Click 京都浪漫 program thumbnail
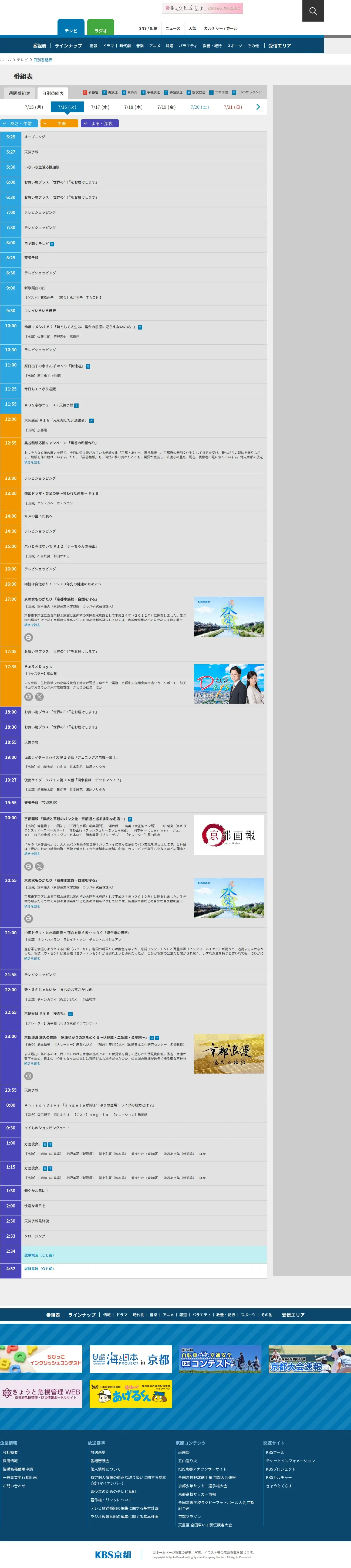The image size is (351, 1568). (x=229, y=1054)
